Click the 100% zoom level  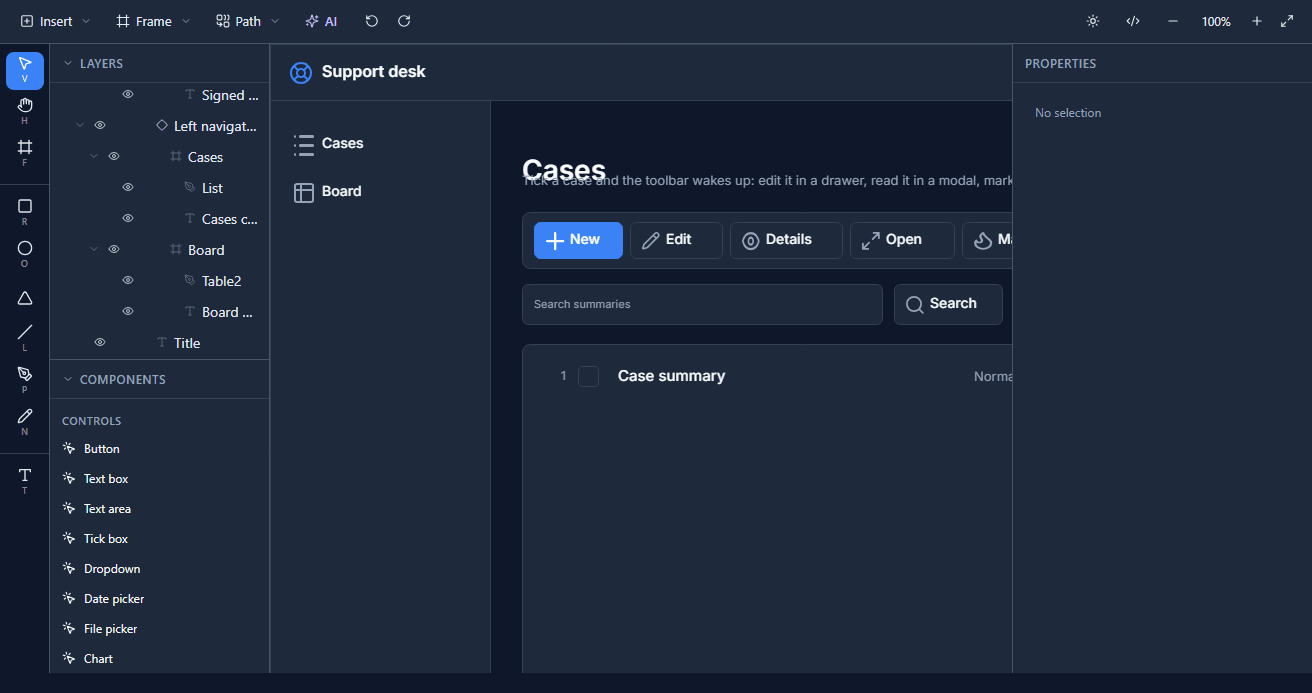(1216, 21)
